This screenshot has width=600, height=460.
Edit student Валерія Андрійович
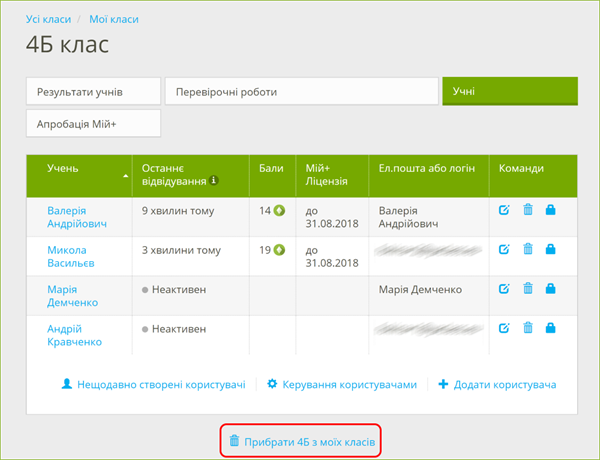pyautogui.click(x=504, y=210)
